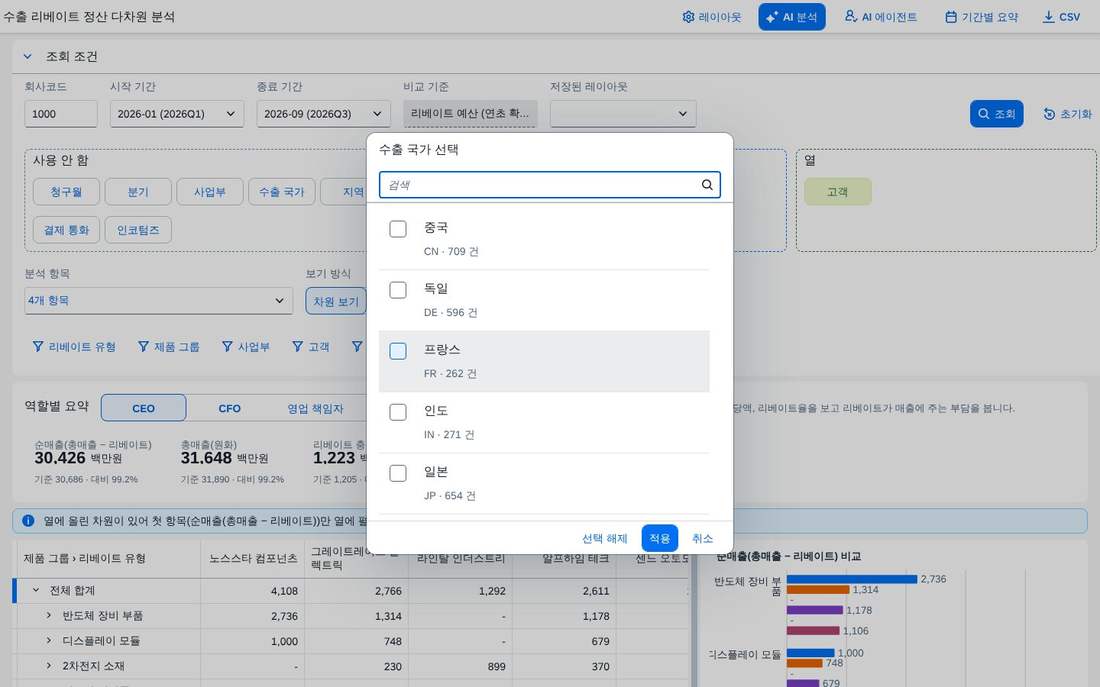This screenshot has width=1100, height=687.
Task: Select the 인코텀즈 dimension chip
Action: (x=138, y=229)
